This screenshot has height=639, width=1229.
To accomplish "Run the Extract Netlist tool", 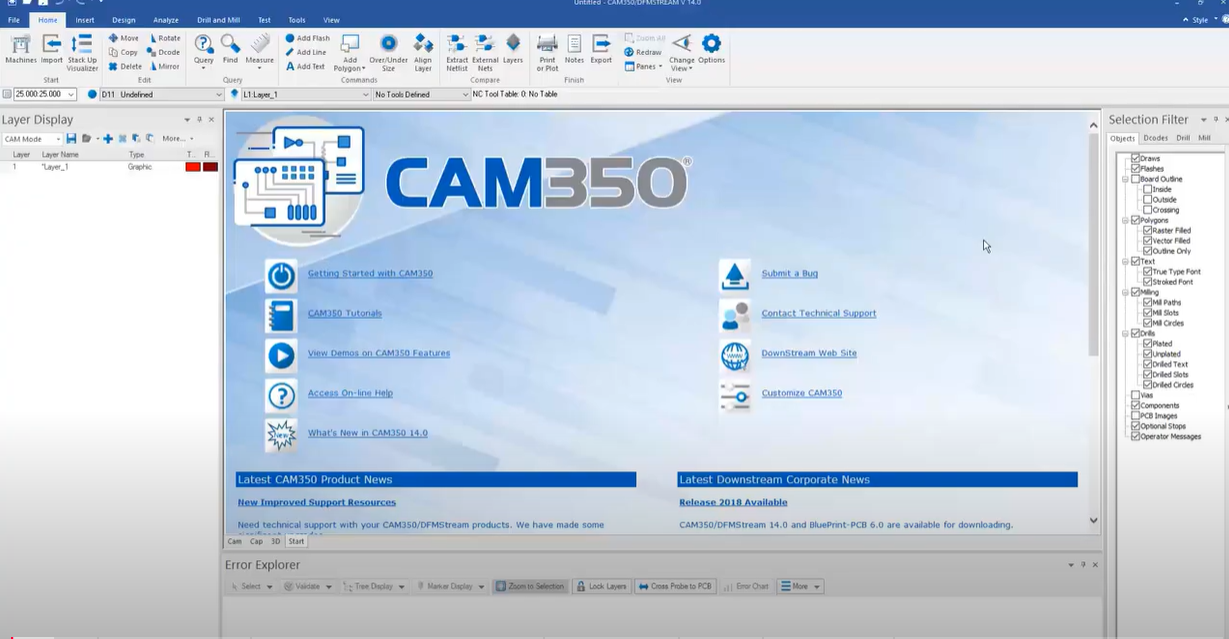I will click(x=457, y=52).
